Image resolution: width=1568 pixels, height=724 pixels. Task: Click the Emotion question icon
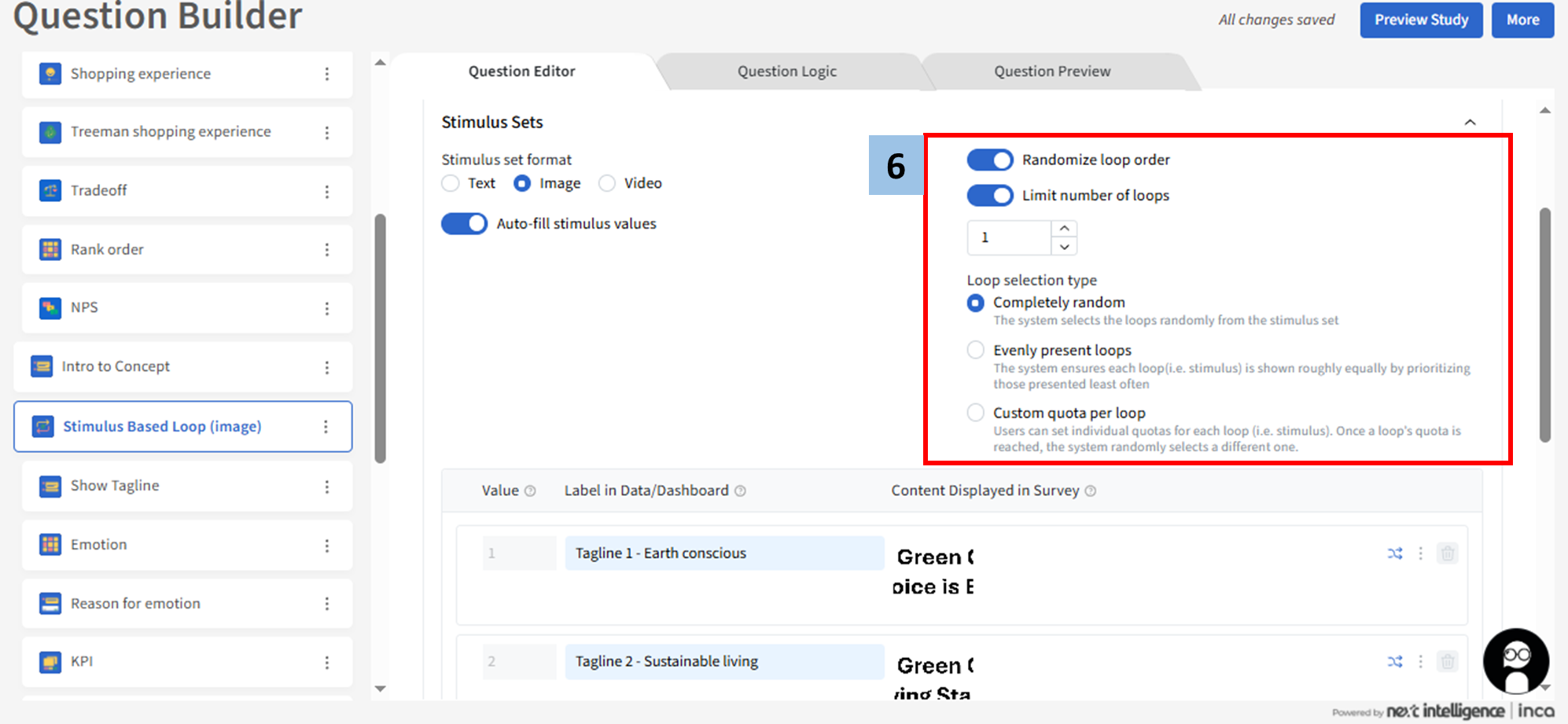[50, 544]
